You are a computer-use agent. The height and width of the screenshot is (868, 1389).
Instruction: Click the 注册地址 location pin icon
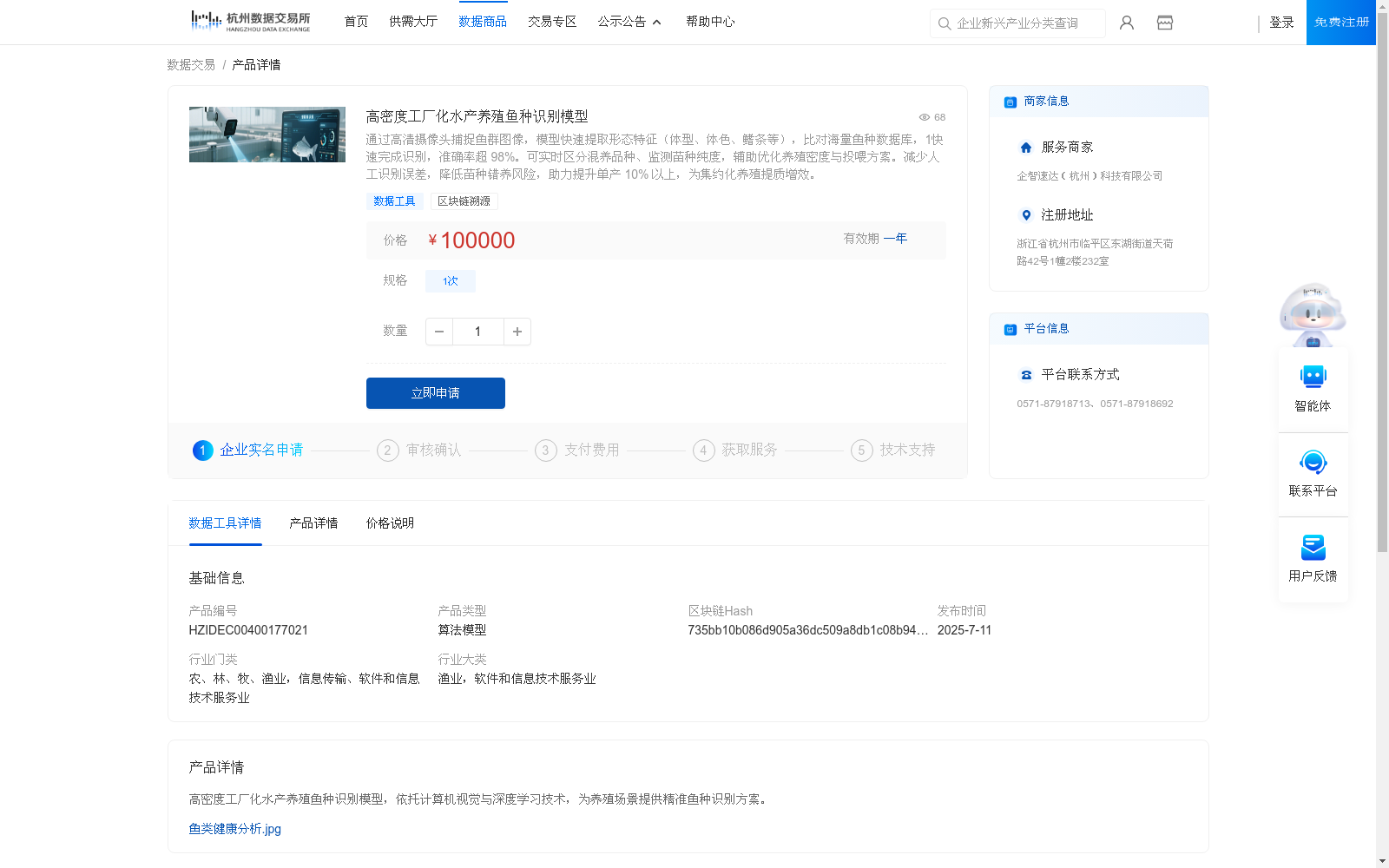click(1026, 215)
